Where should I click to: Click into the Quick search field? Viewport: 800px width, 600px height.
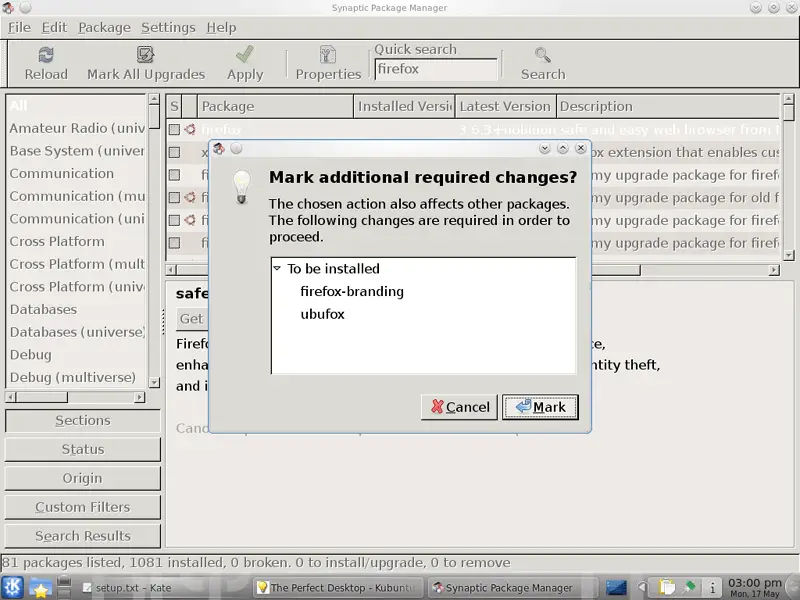436,69
